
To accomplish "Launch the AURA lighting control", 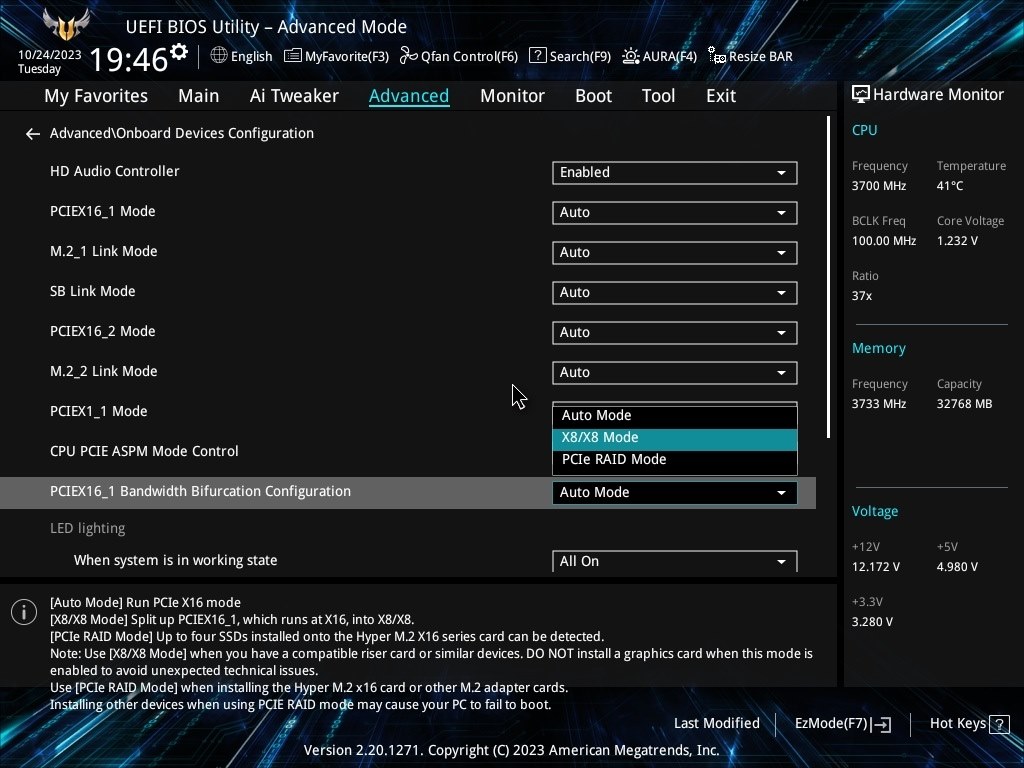I will [x=659, y=56].
